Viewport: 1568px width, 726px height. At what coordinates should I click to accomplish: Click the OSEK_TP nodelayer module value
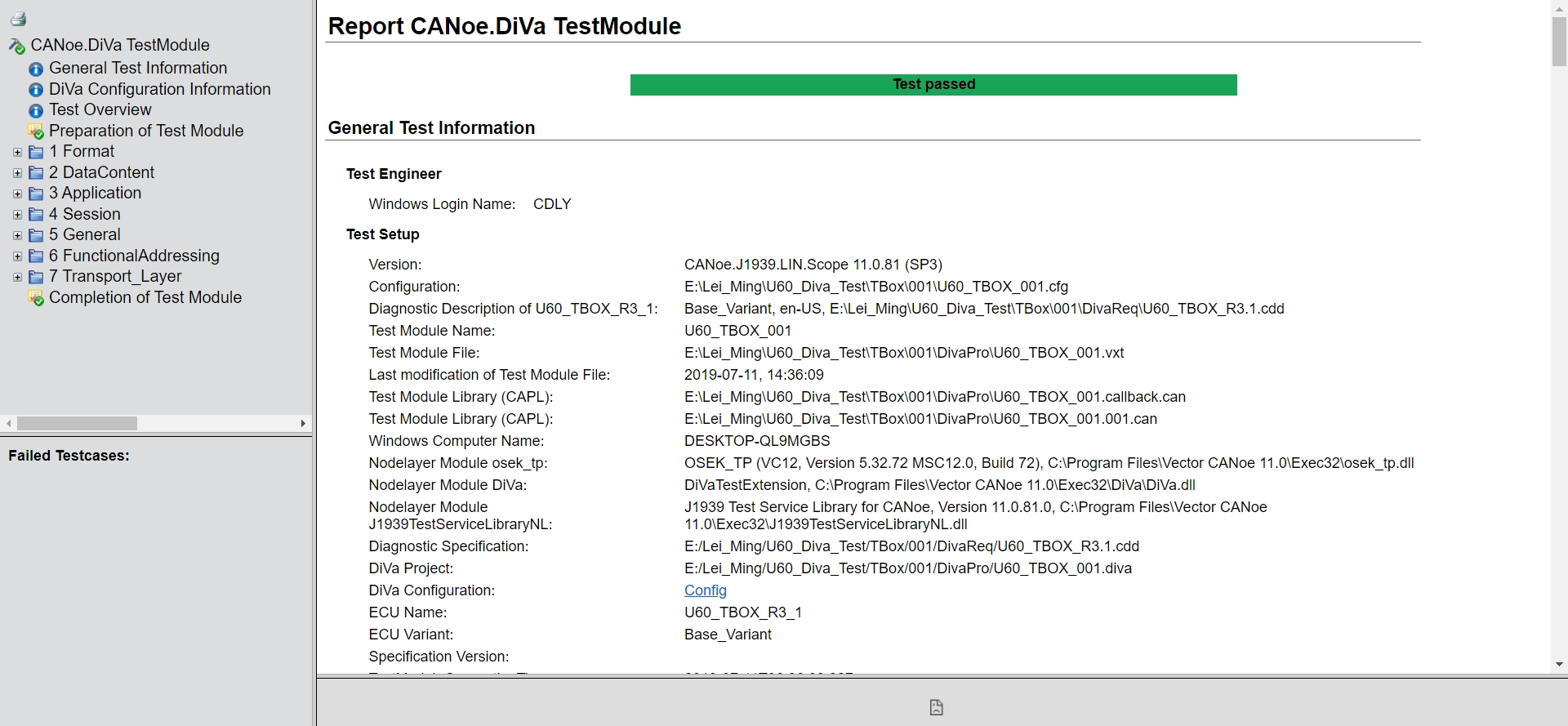click(1049, 463)
